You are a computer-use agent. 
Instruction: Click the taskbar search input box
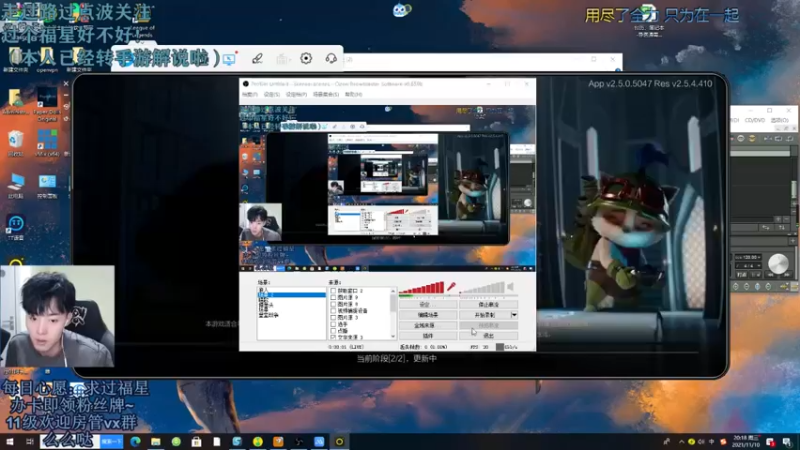(x=70, y=441)
